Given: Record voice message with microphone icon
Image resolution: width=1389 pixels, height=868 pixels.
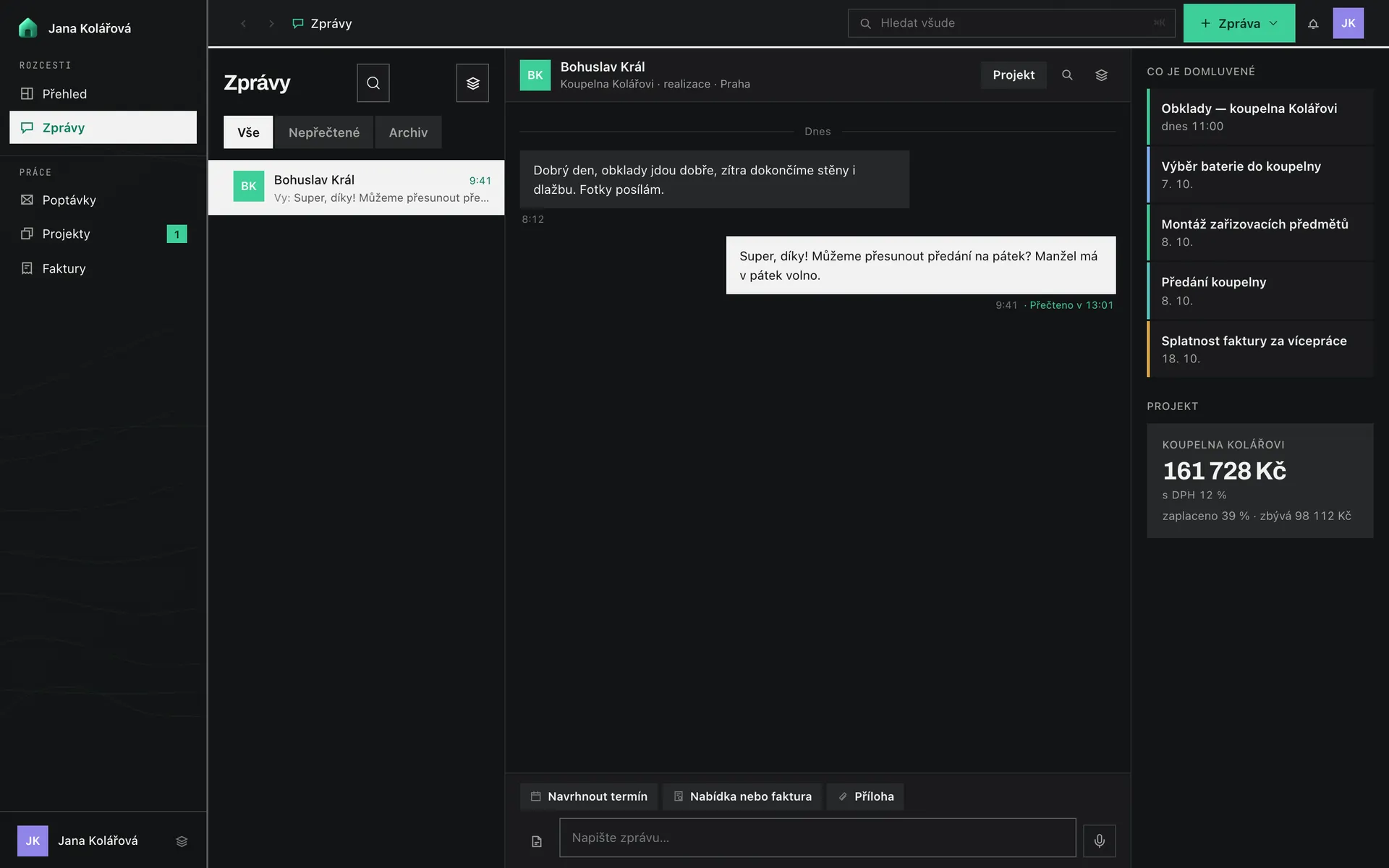Looking at the screenshot, I should (x=1099, y=841).
